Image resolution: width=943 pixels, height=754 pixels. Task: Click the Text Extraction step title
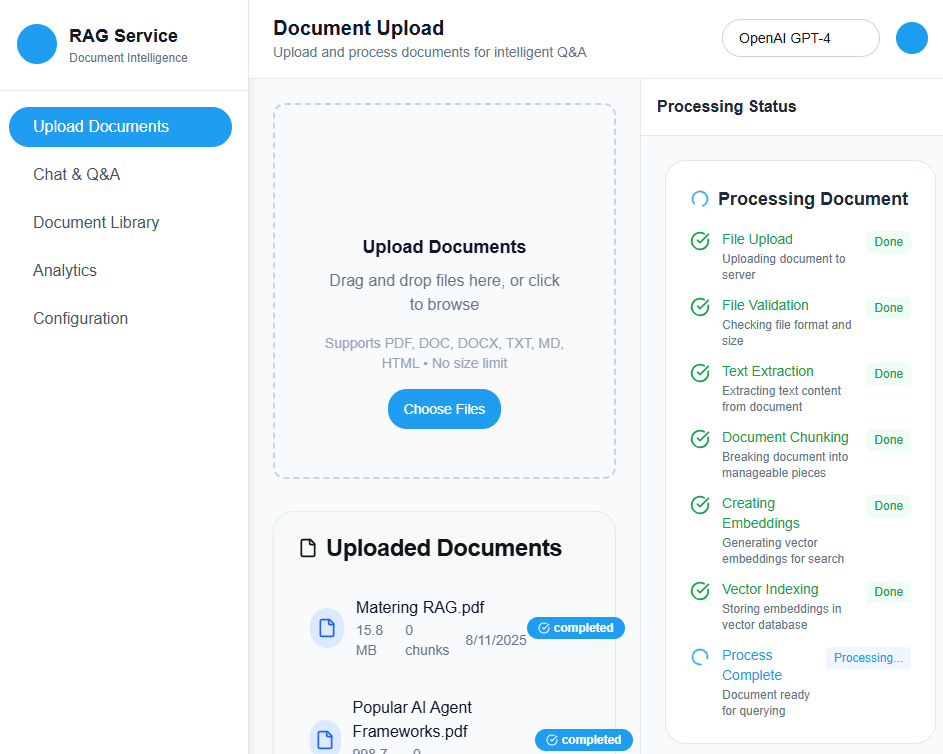(x=767, y=372)
